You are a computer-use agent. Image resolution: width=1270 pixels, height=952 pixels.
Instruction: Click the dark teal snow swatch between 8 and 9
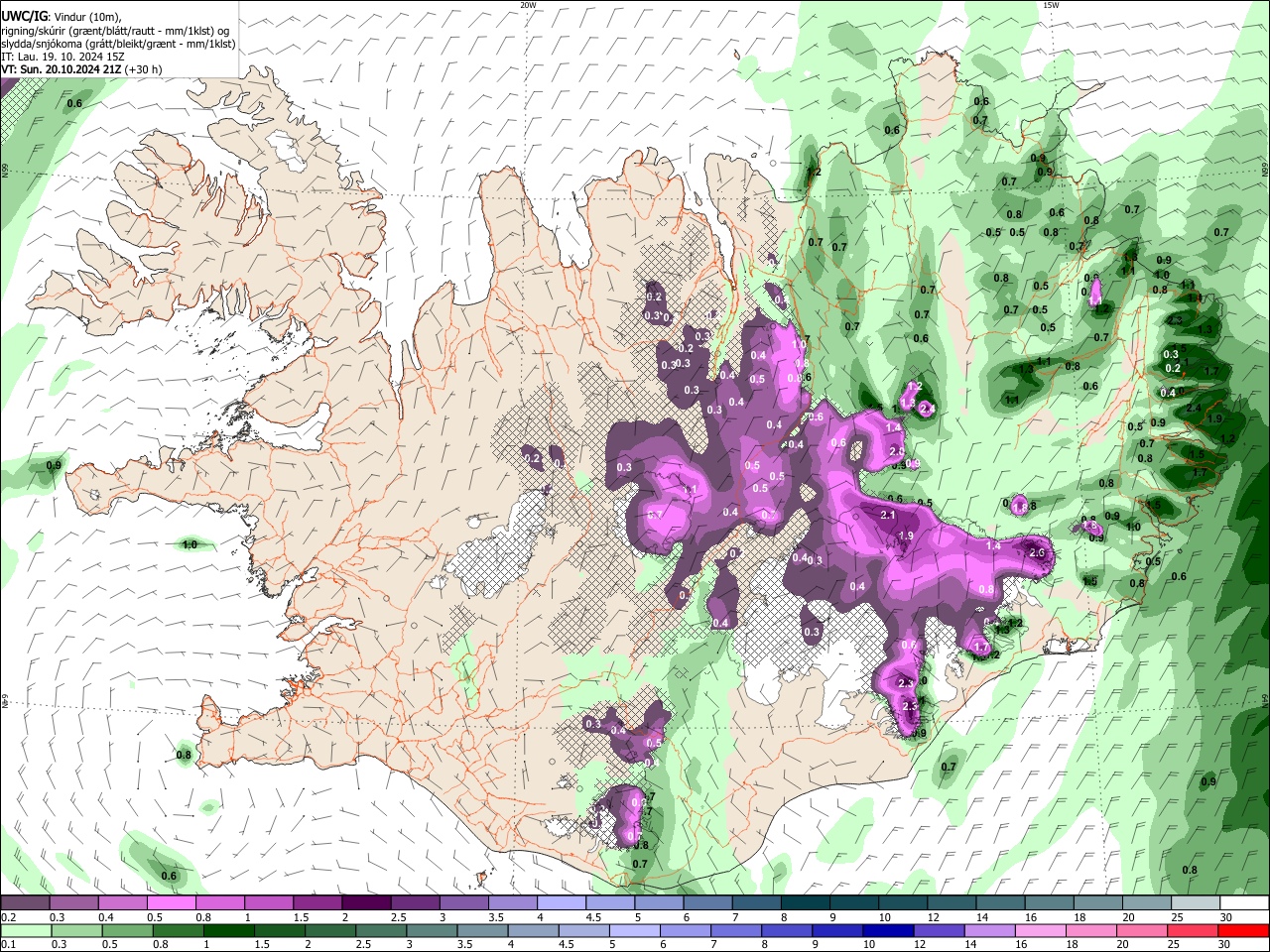[806, 902]
